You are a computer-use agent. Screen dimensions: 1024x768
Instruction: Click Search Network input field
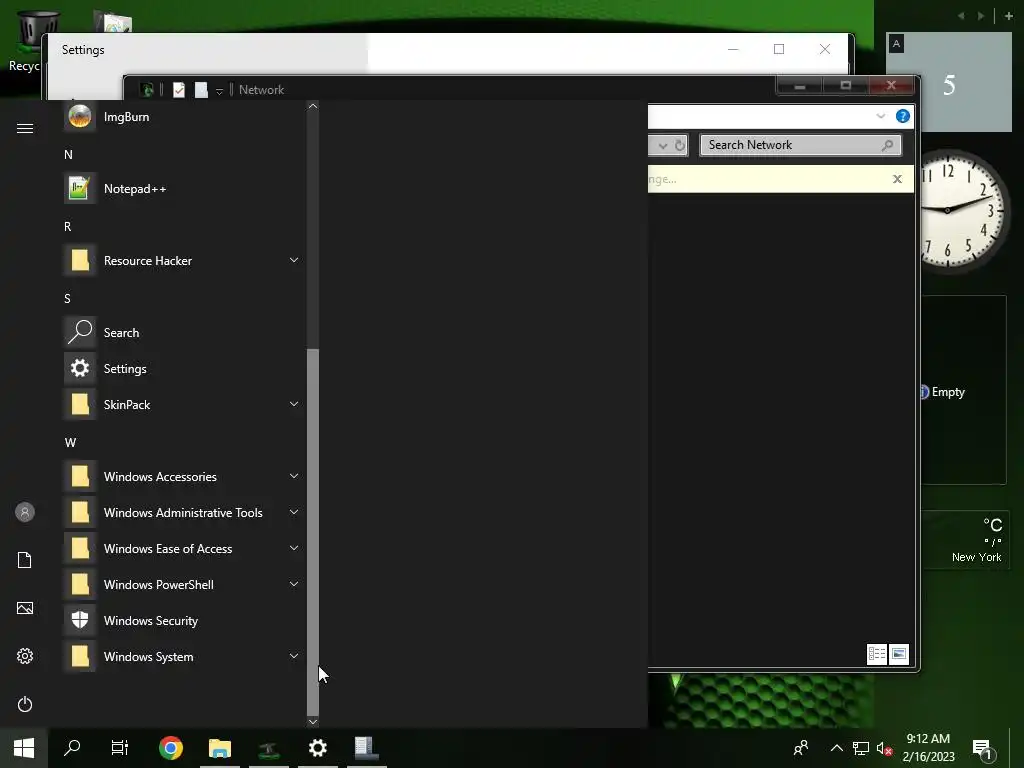[x=800, y=145]
